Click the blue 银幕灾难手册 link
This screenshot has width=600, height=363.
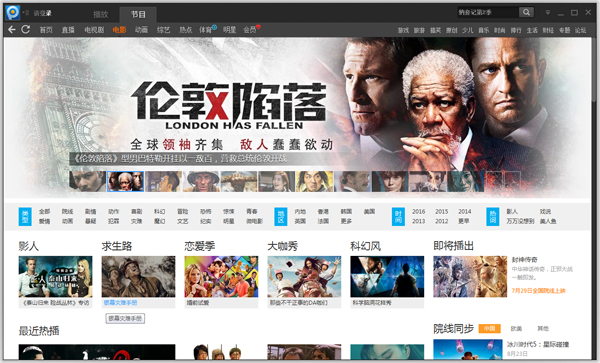pos(120,303)
